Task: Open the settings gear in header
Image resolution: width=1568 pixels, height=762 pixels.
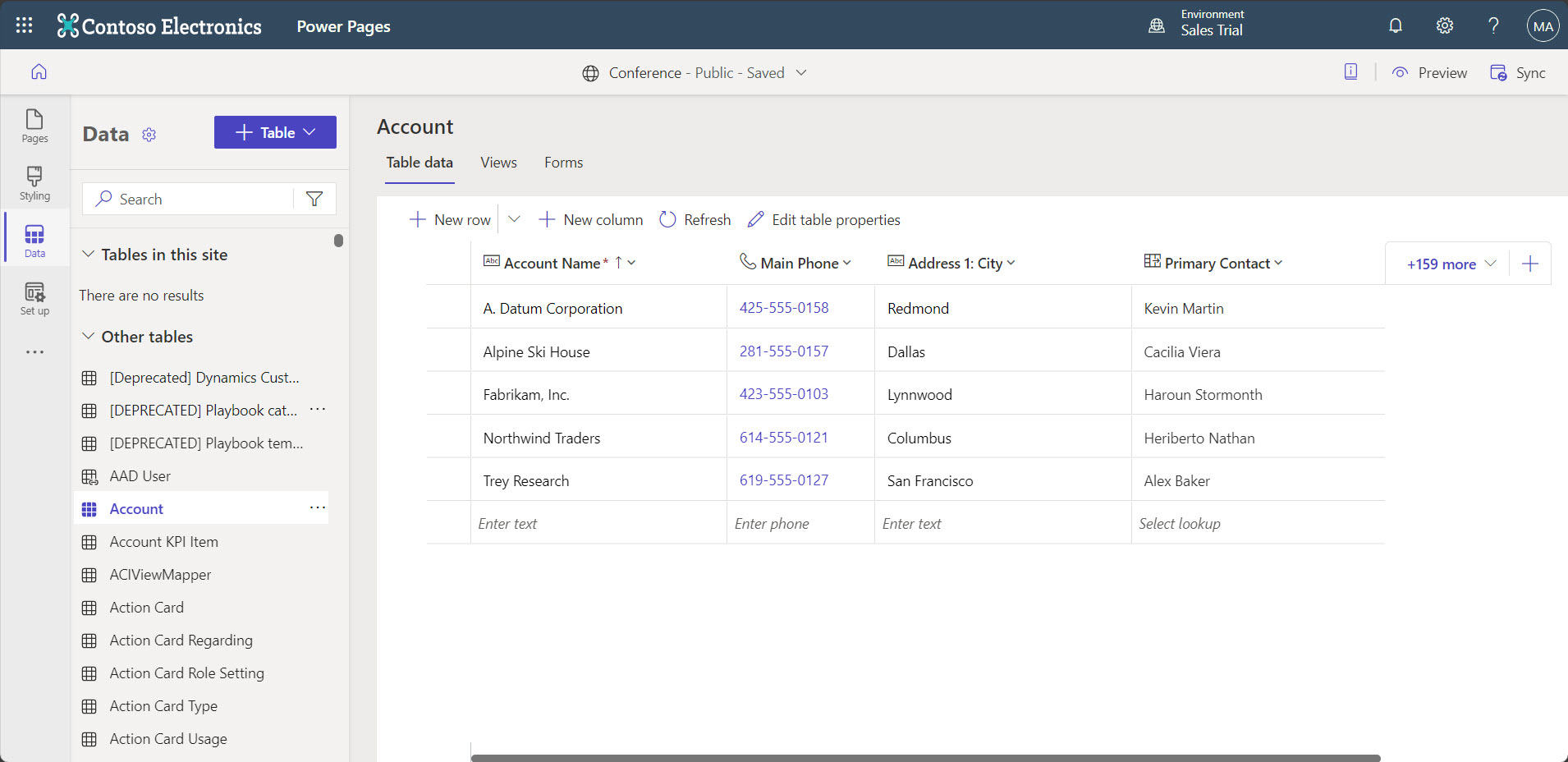Action: click(x=1445, y=25)
